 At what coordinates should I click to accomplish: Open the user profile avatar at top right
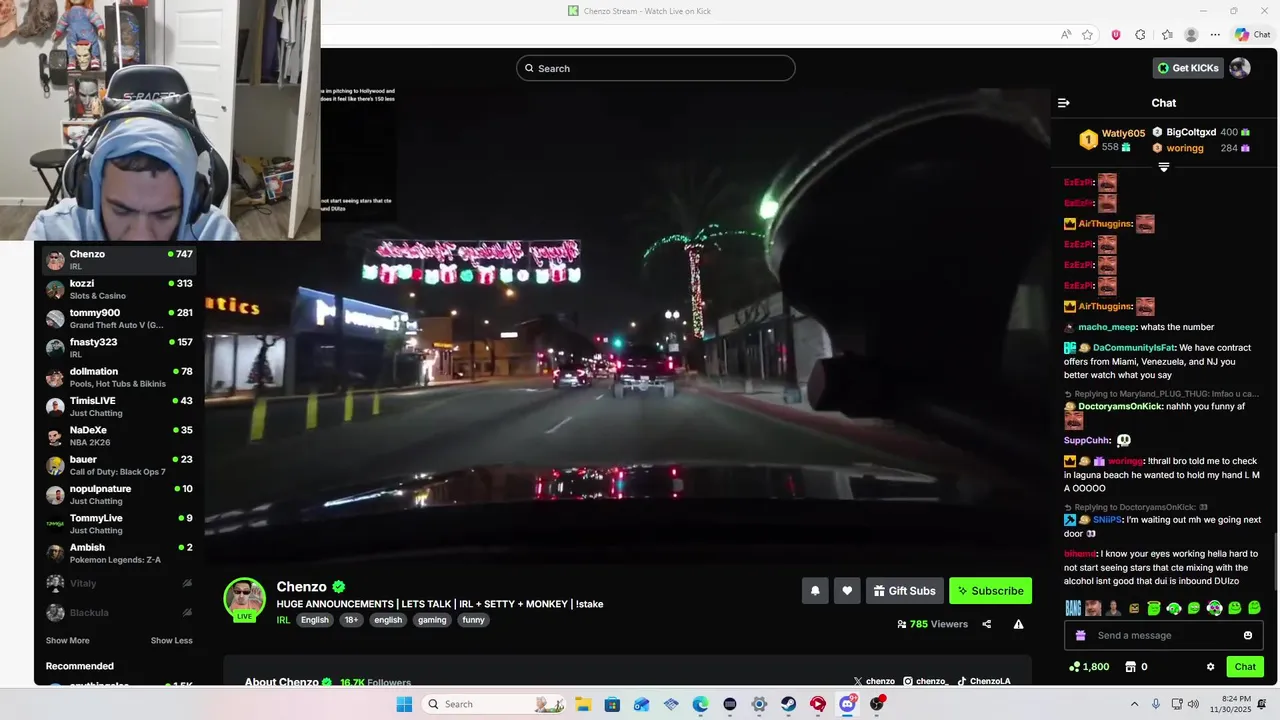click(1240, 68)
